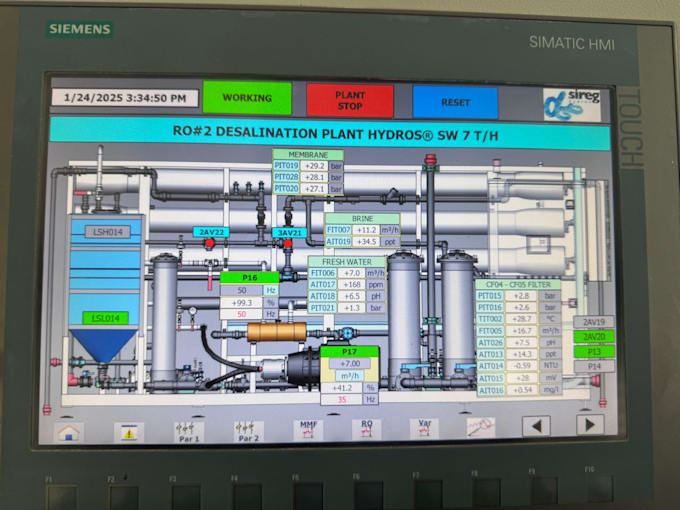Screen dimensions: 680x510
Task: Click P17 flow +7.00 field
Action: click(x=350, y=363)
